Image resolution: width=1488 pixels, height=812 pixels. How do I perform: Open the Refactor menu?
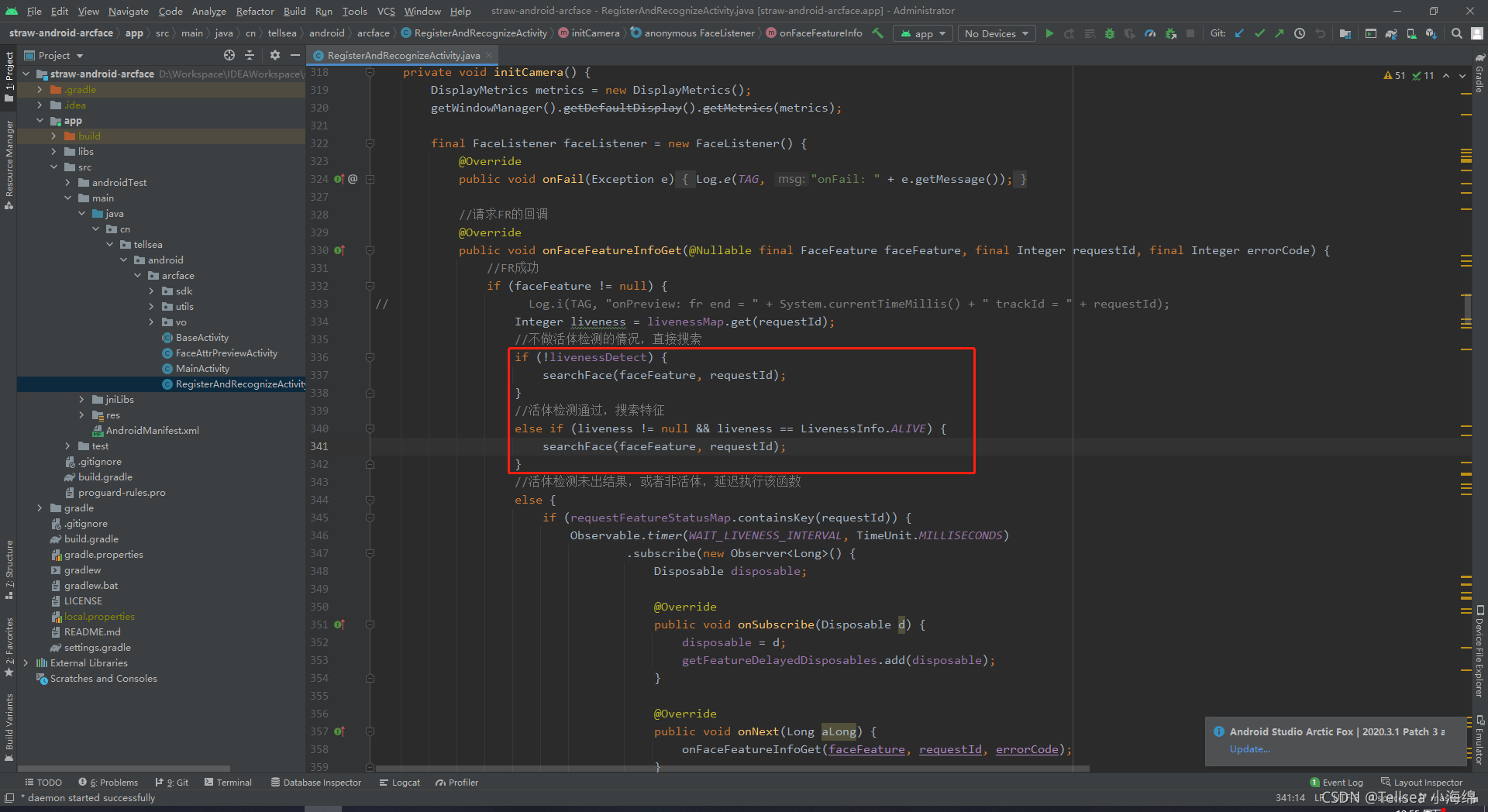tap(255, 11)
